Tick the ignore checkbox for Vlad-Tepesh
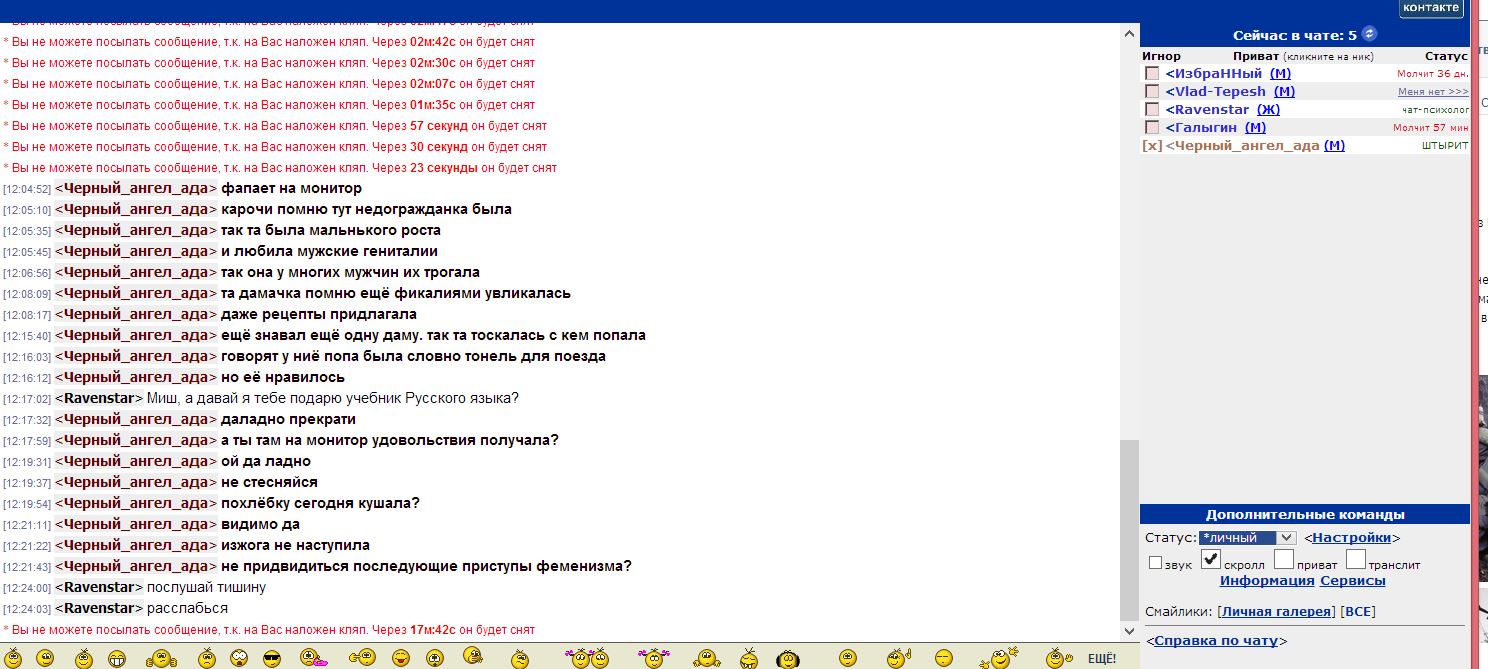The width and height of the screenshot is (1488, 669). pyautogui.click(x=1152, y=92)
